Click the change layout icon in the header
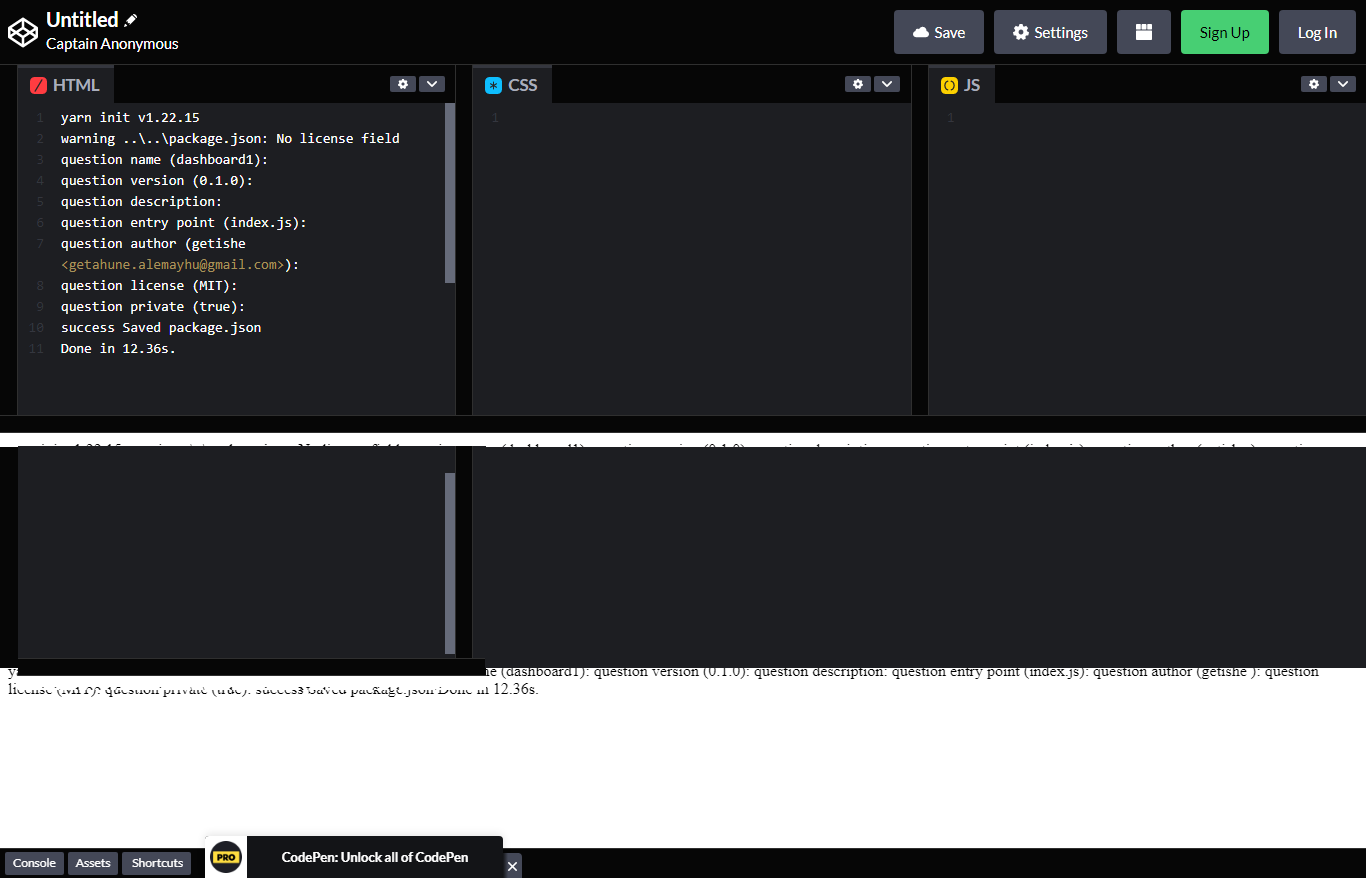Viewport: 1366px width, 878px height. (x=1143, y=31)
